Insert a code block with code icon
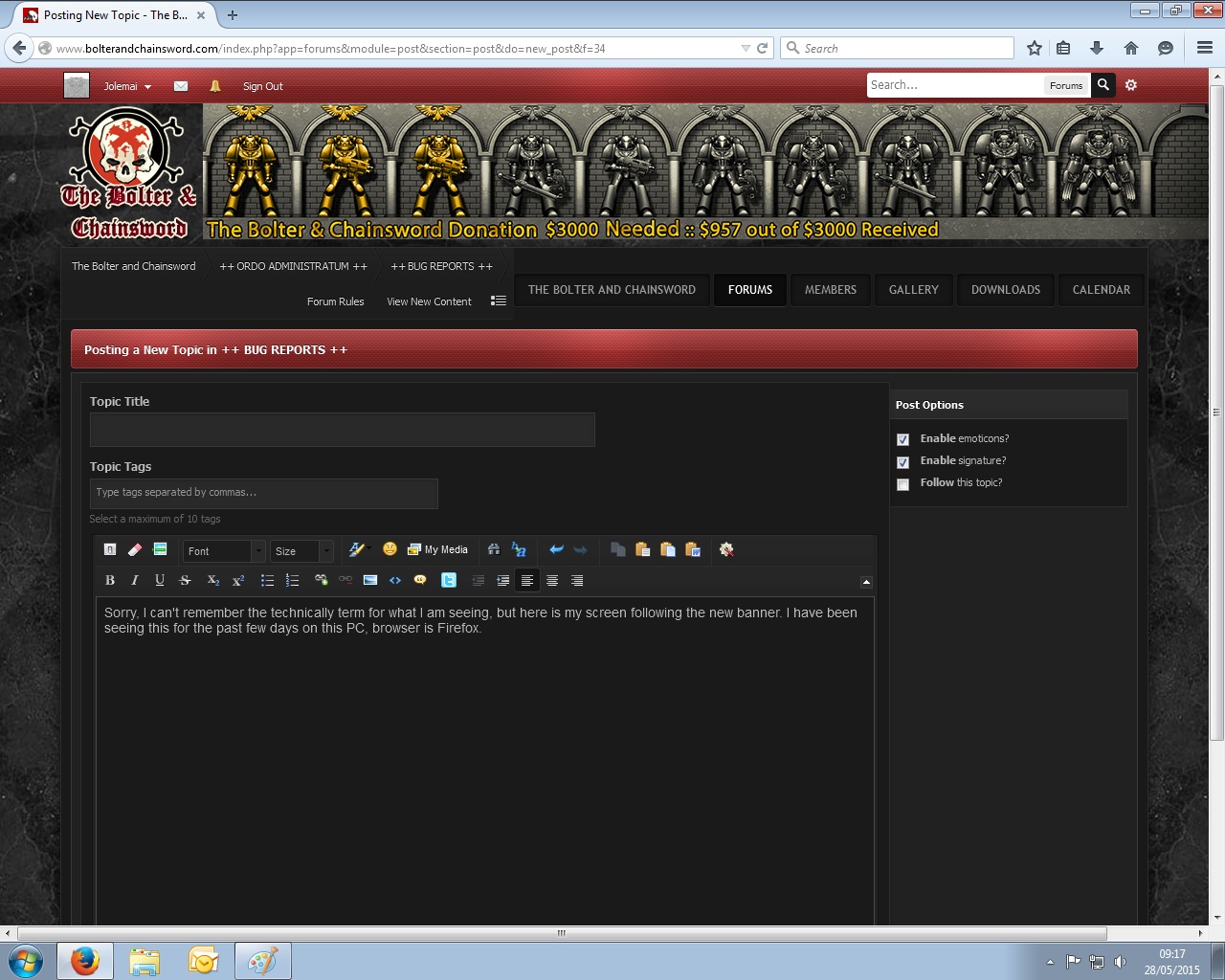 pos(395,580)
